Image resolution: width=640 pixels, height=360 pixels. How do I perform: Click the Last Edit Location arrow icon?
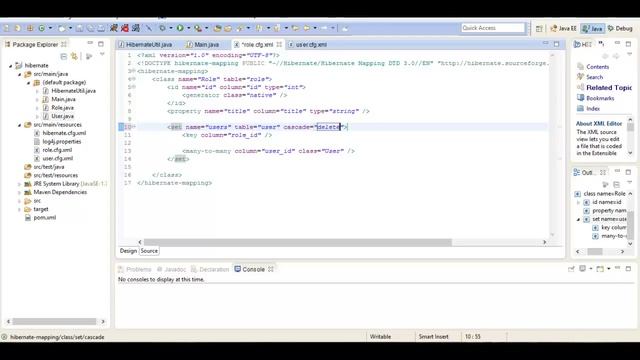[296, 28]
